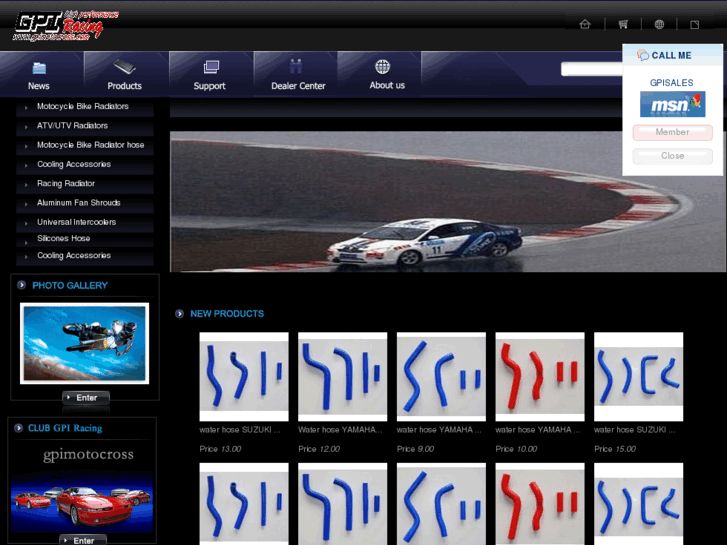Expand Motocycle Bike Radiator hose arrow

click(x=26, y=146)
